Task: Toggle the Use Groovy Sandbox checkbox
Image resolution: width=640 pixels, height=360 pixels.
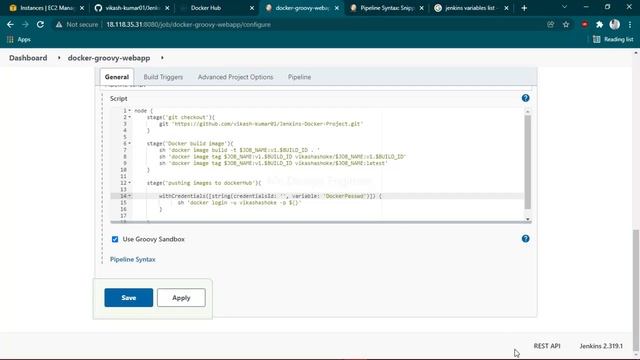Action: 115,239
